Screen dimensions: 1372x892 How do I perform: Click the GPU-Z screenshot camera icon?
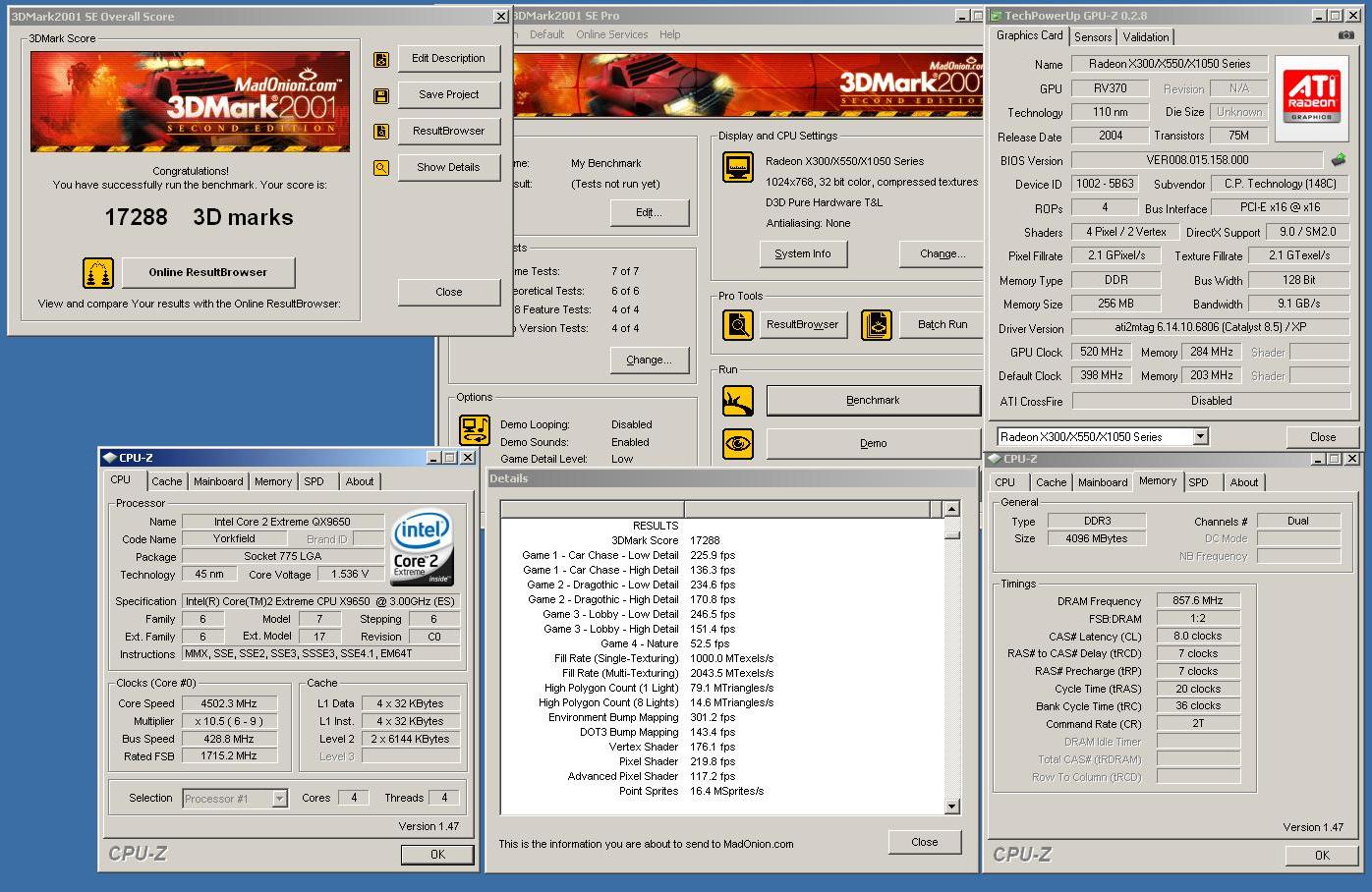(x=1345, y=35)
